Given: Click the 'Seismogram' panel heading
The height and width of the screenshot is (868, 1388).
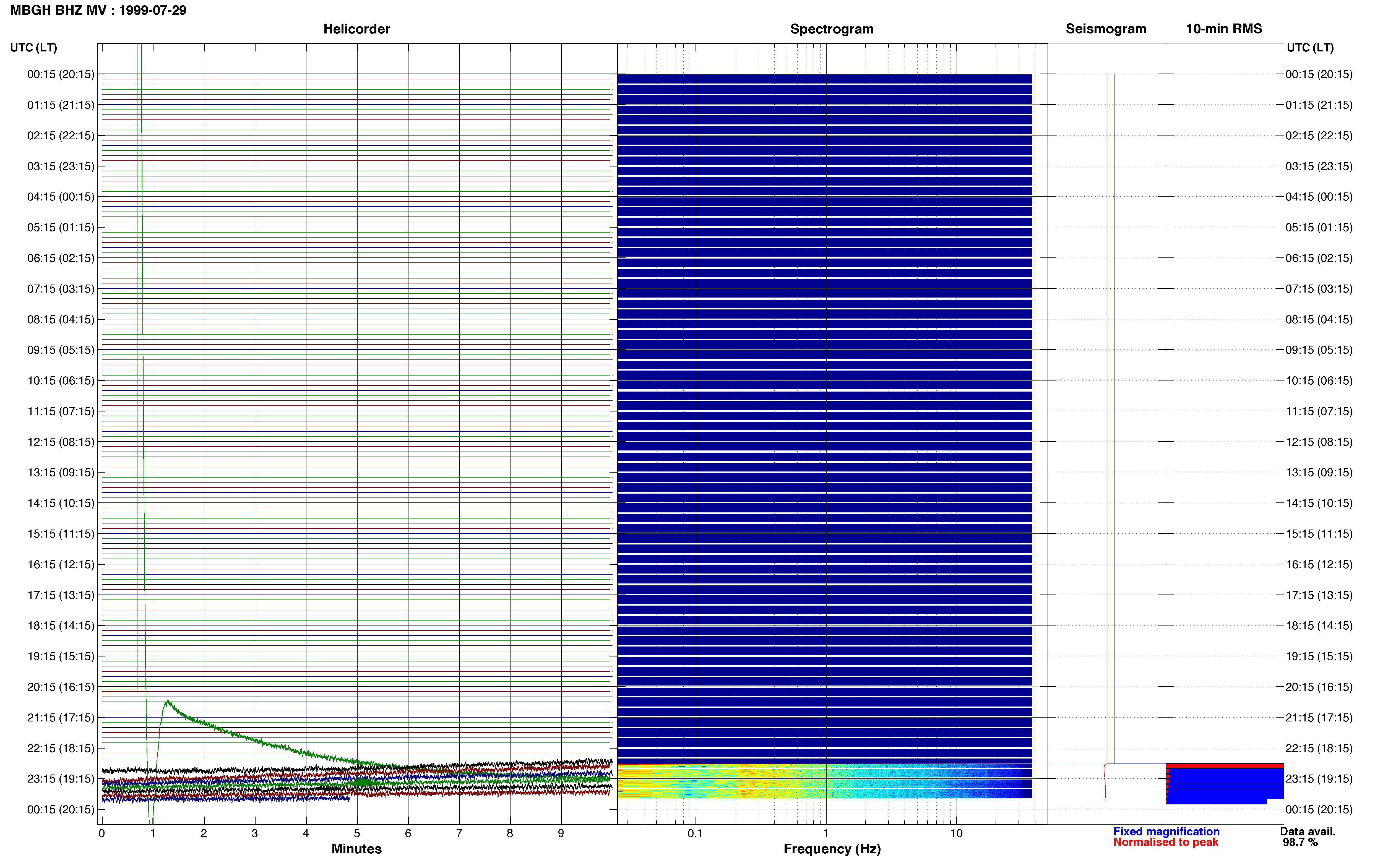Looking at the screenshot, I should [x=1106, y=29].
